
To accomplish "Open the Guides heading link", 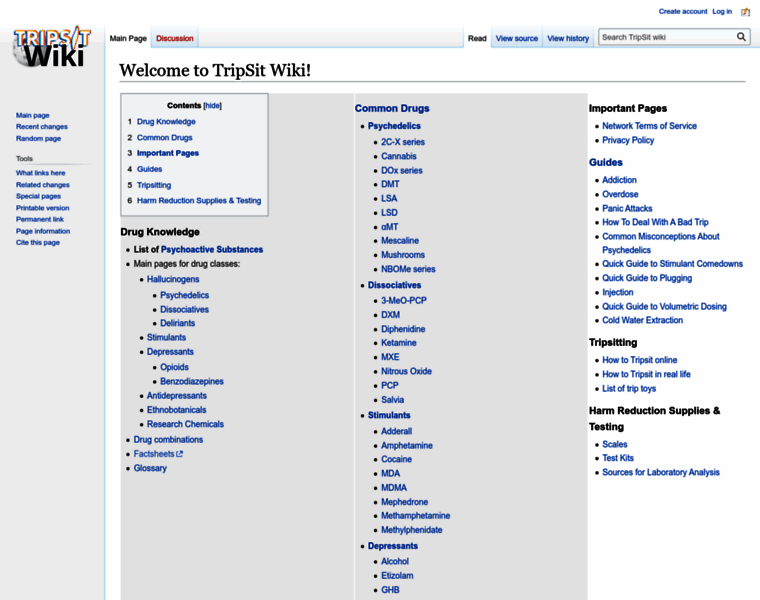I will (606, 162).
